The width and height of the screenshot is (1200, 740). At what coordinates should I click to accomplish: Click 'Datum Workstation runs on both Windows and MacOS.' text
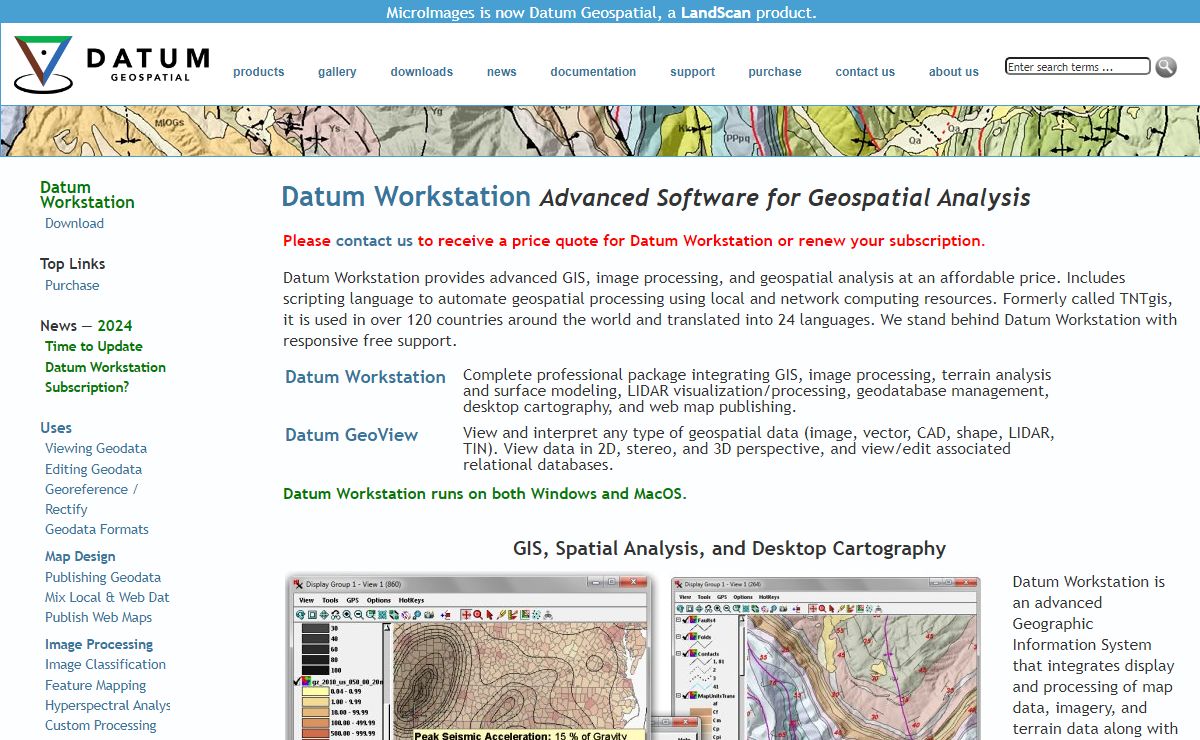coord(485,494)
